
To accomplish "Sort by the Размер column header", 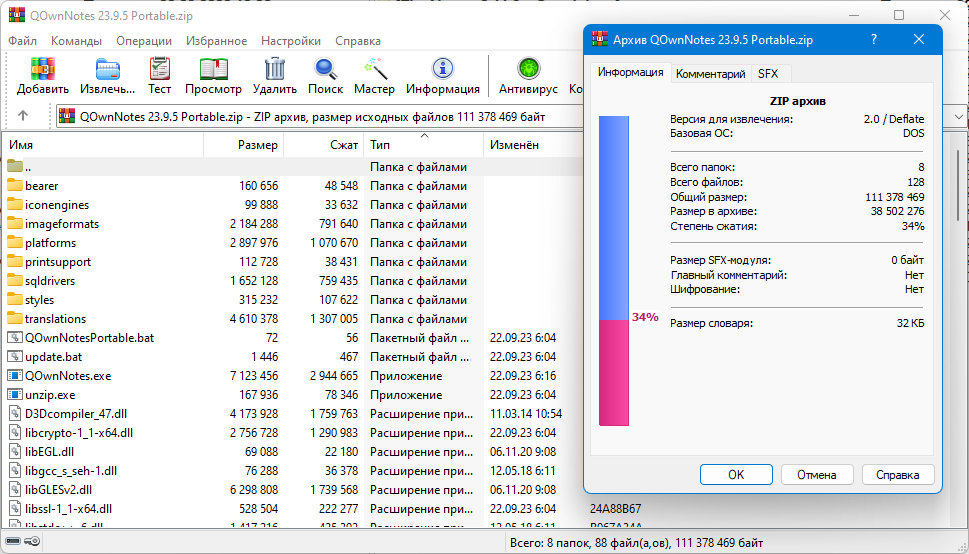I will point(243,145).
